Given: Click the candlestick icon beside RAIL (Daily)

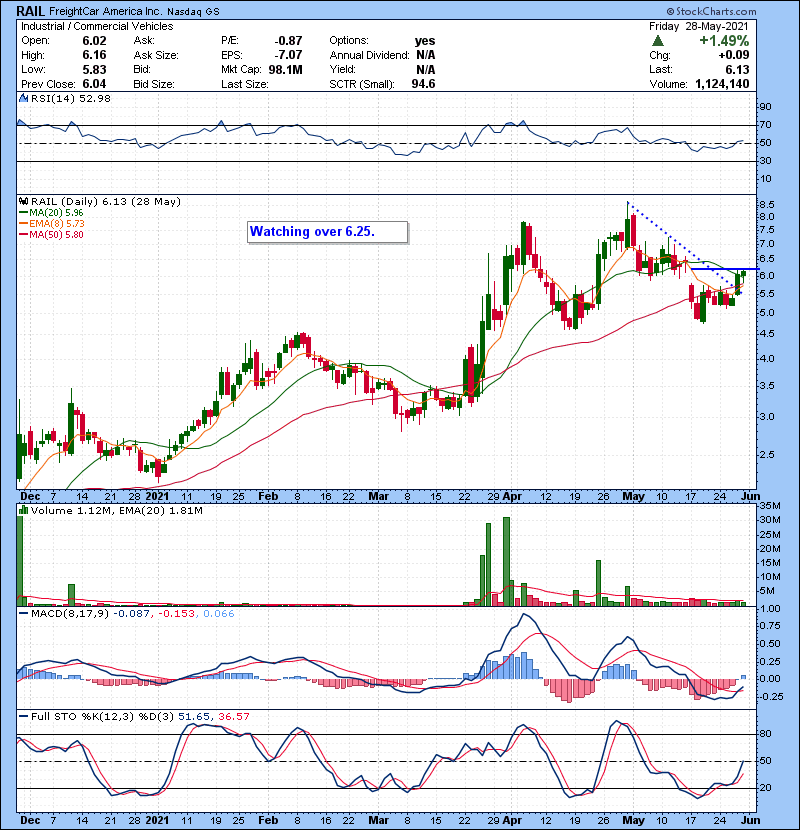Looking at the screenshot, I should (23, 201).
